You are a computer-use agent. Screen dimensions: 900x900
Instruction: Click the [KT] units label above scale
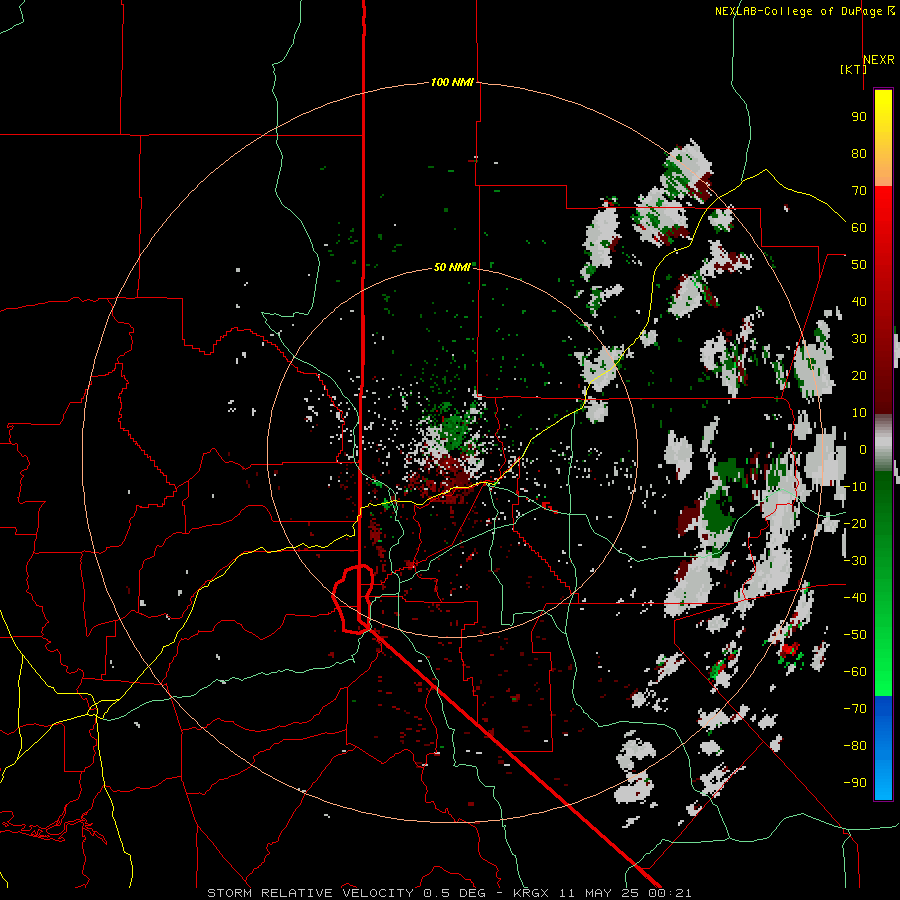[x=854, y=69]
